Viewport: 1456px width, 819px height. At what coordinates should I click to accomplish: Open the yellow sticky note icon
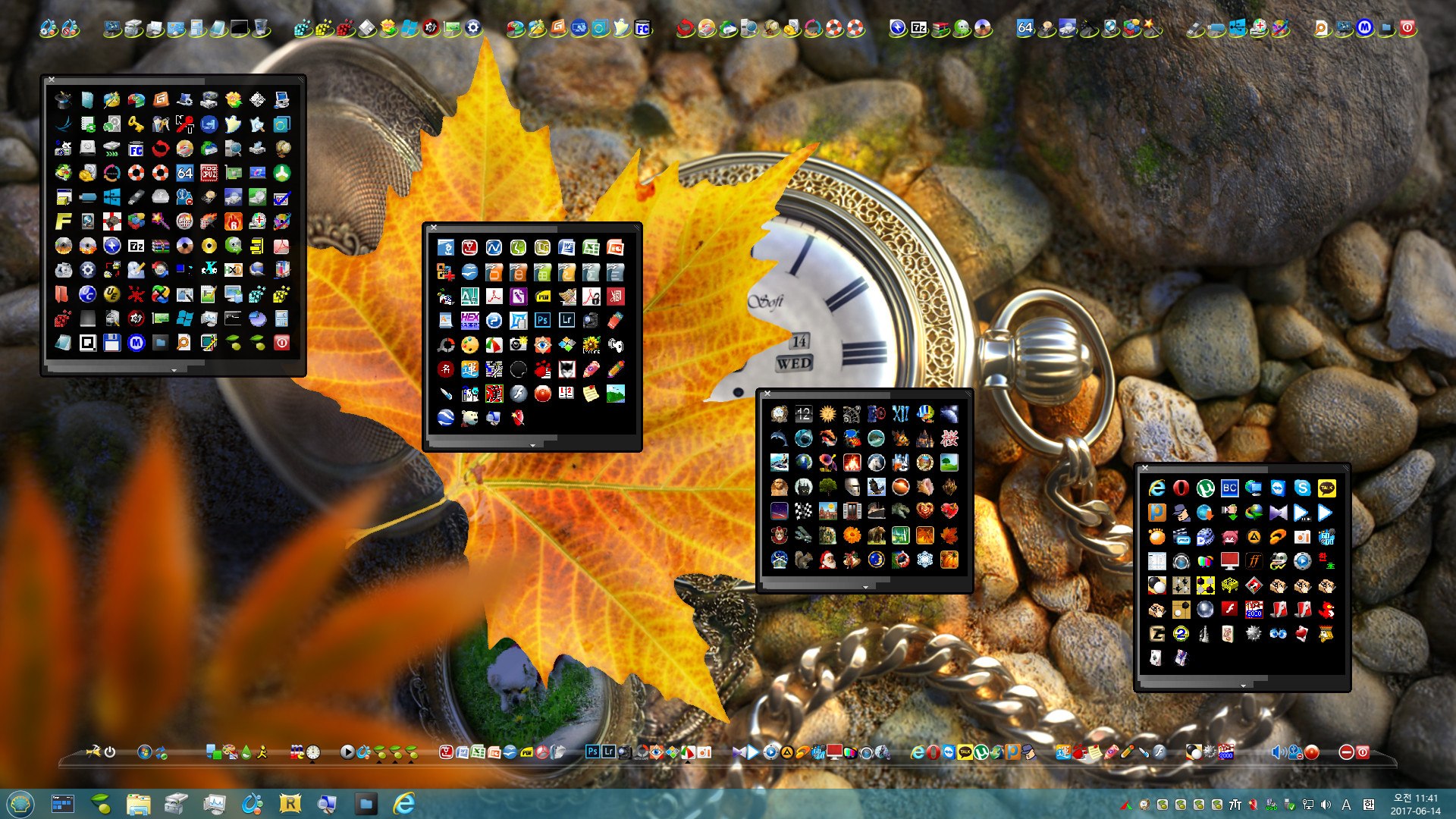pos(591,393)
